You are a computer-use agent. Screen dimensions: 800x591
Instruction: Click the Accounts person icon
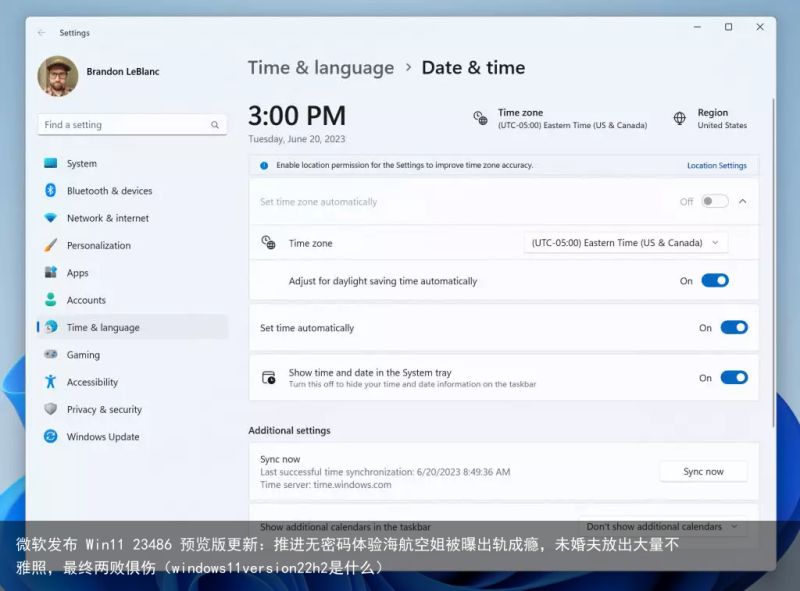(x=51, y=300)
